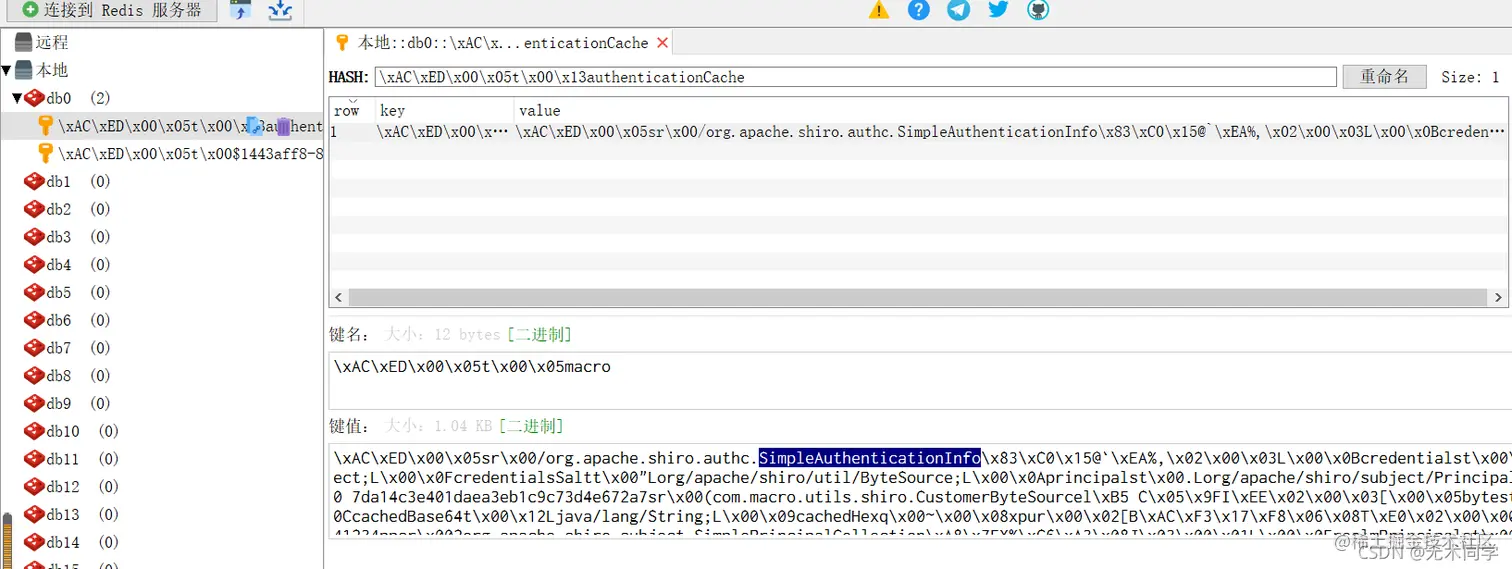Collapse the db0 database node
Viewport: 1512px width, 569px height.
17,98
